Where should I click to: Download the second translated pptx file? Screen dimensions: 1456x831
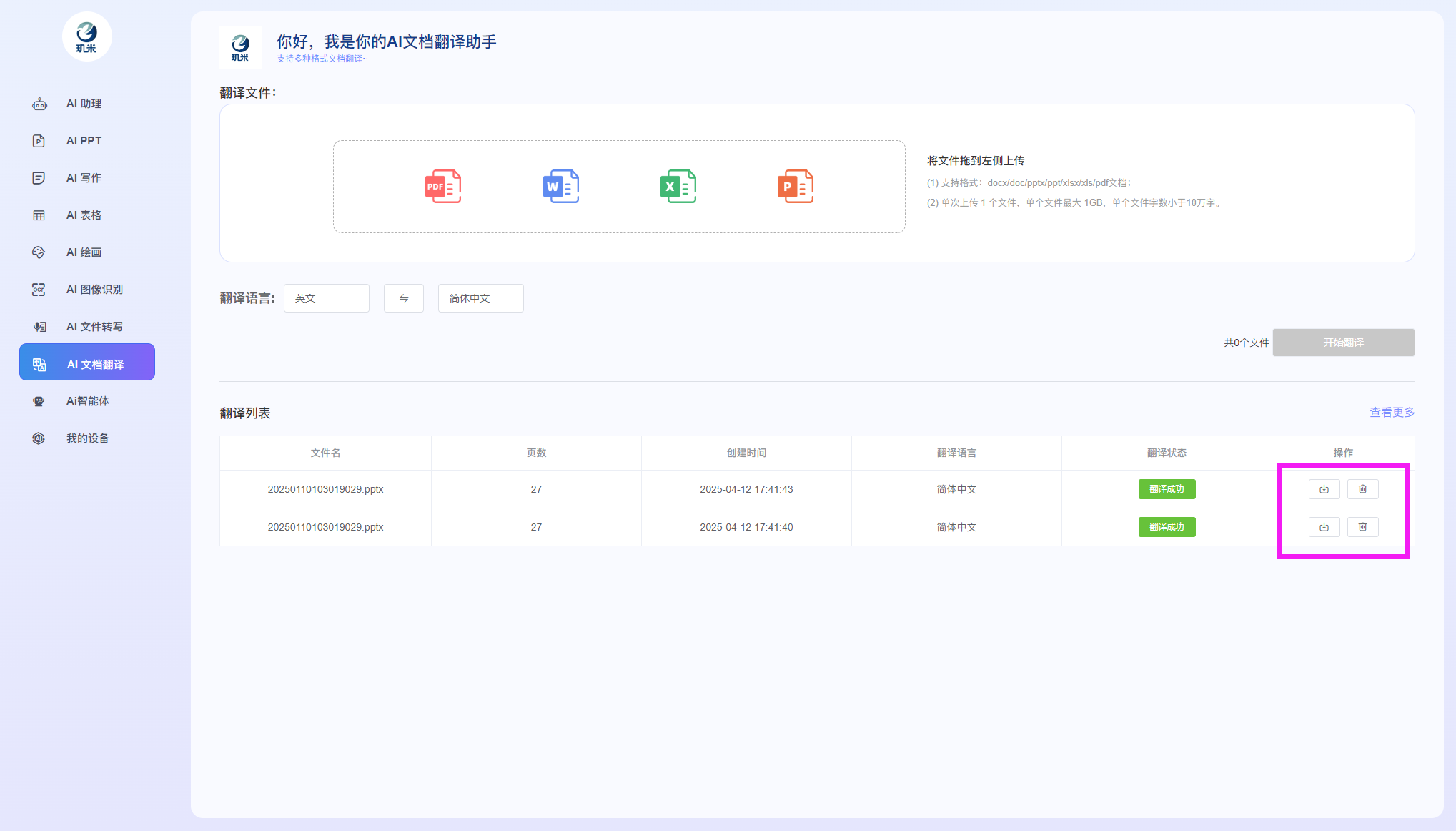click(x=1324, y=527)
